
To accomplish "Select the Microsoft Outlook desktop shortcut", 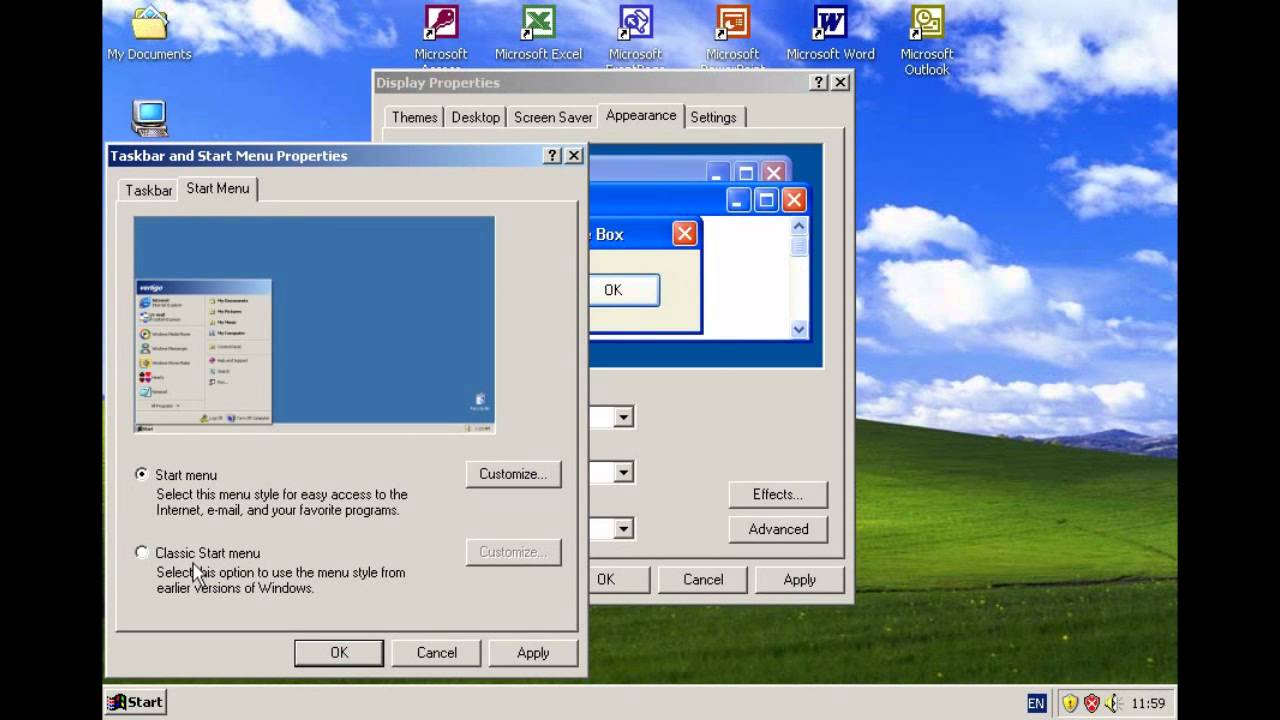I will coord(927,40).
